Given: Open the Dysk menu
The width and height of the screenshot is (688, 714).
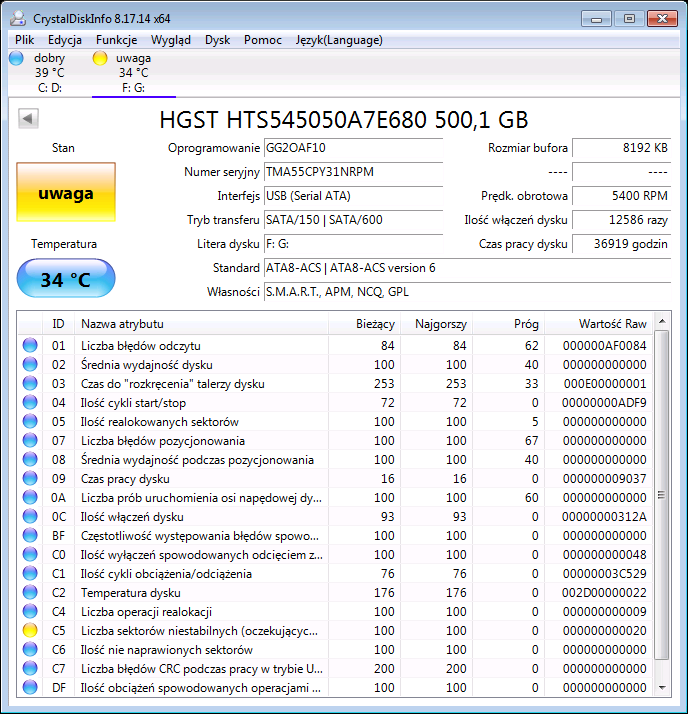Looking at the screenshot, I should 218,40.
